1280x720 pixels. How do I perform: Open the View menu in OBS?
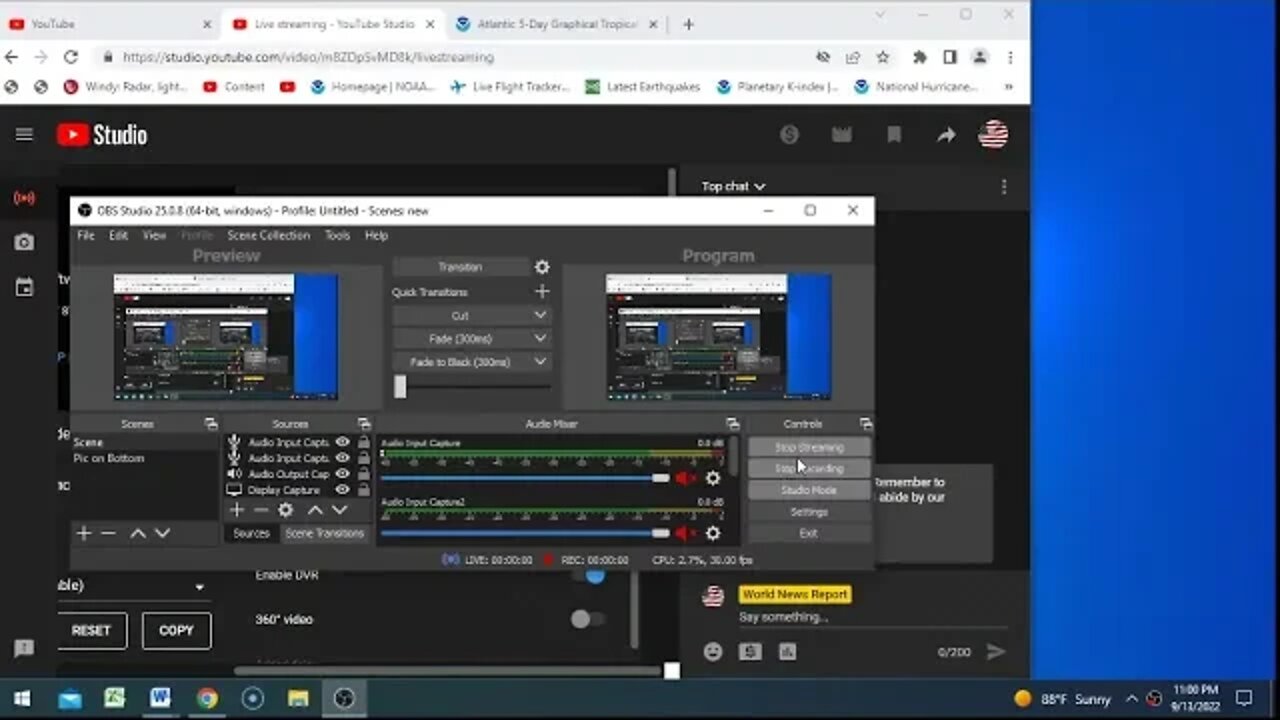(154, 235)
